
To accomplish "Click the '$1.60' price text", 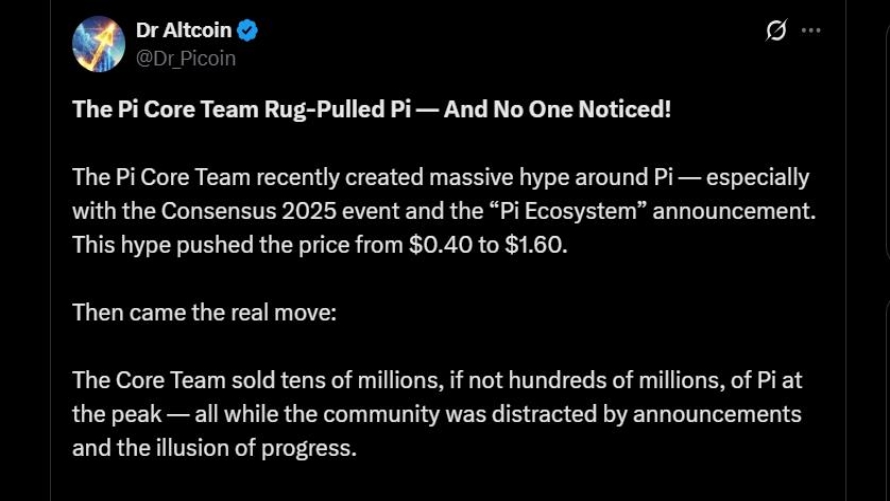I will (x=535, y=245).
